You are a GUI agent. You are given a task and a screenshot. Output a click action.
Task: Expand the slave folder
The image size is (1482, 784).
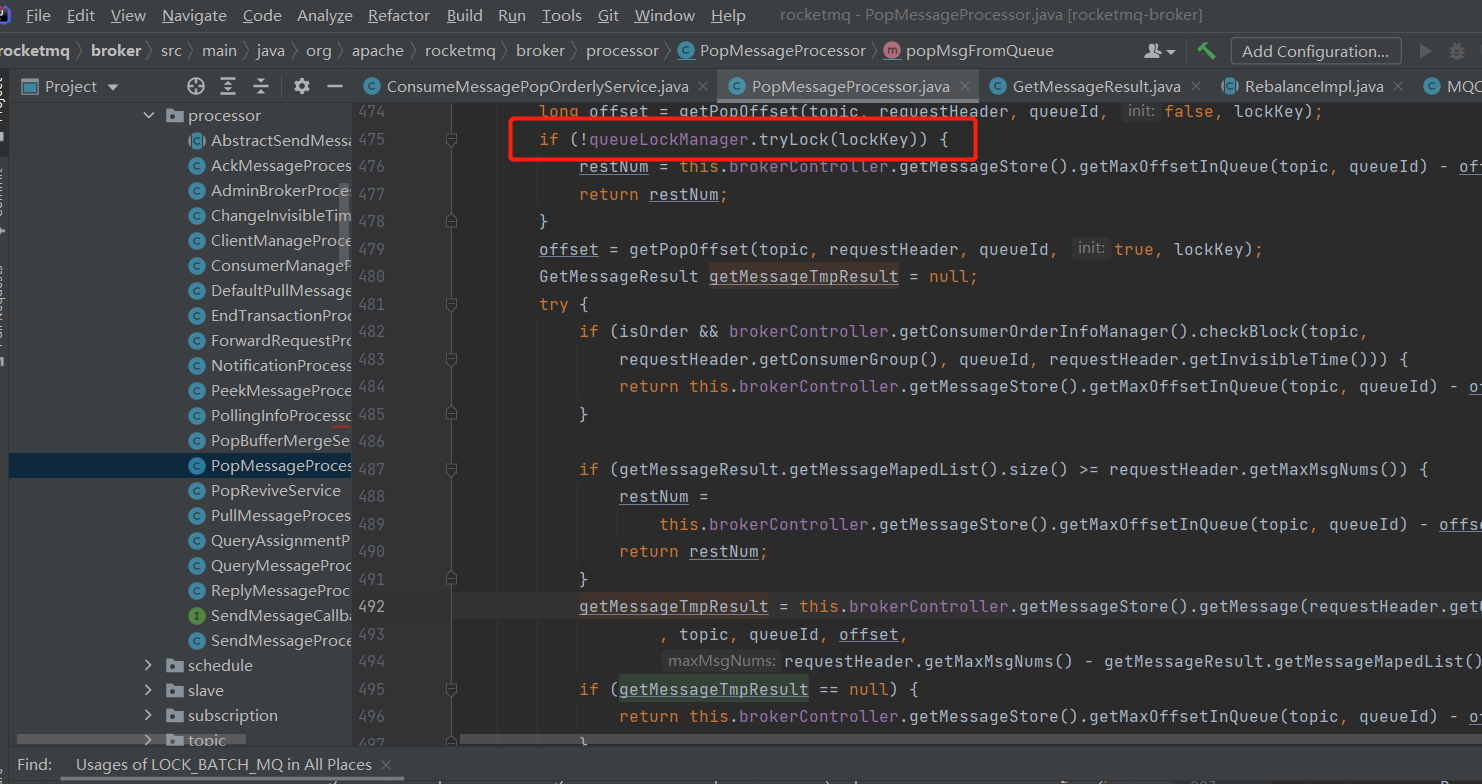tap(149, 691)
